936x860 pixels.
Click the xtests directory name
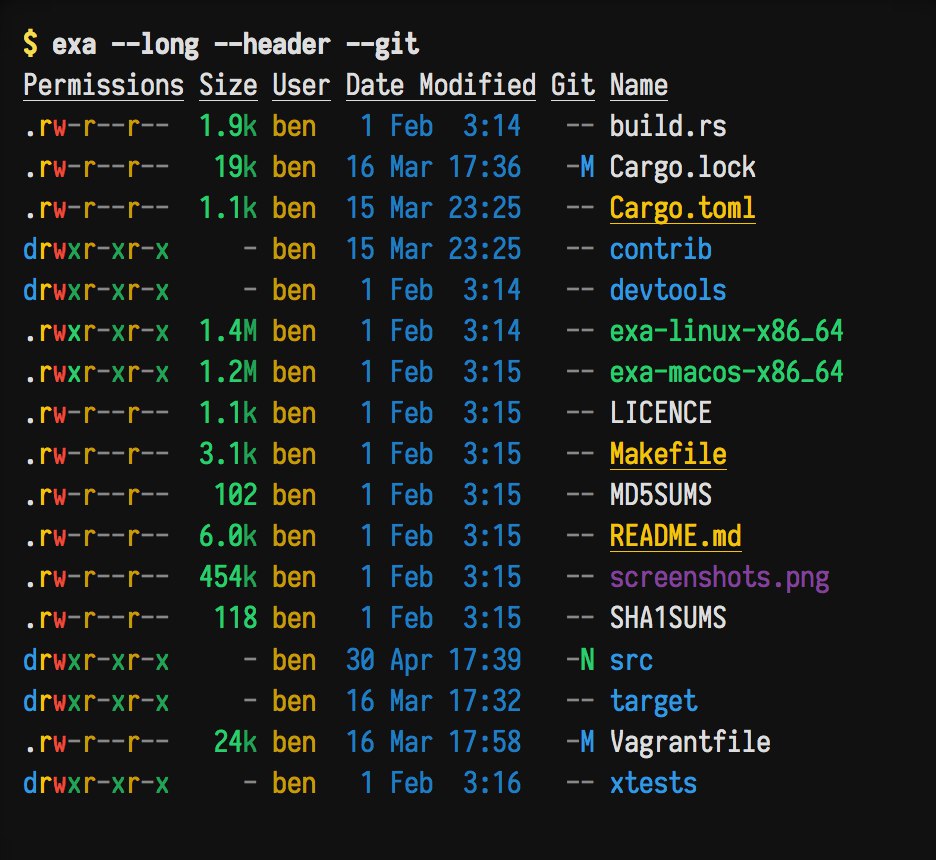tap(653, 783)
